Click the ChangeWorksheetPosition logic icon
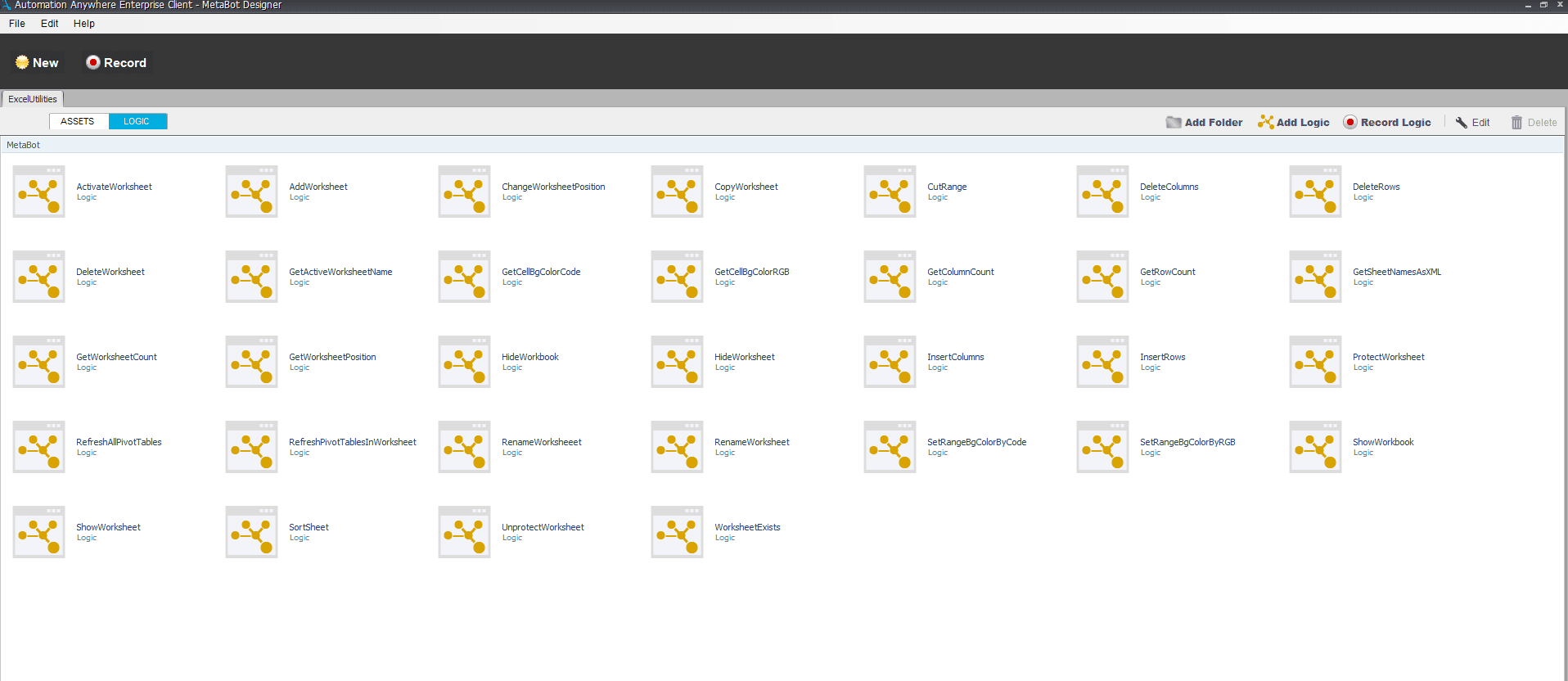The image size is (1568, 681). pos(465,192)
